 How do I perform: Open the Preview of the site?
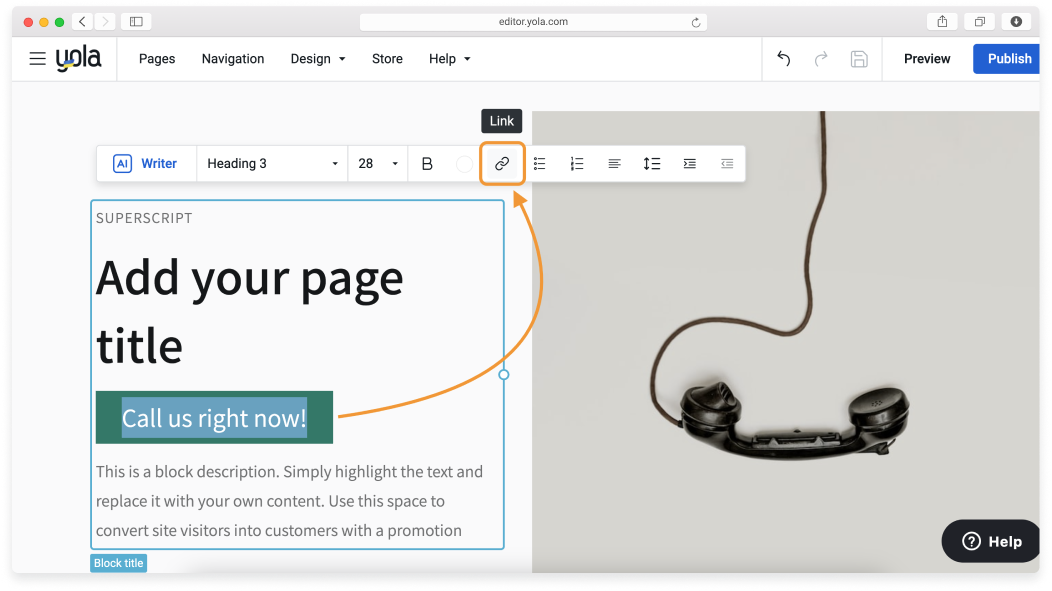(927, 59)
